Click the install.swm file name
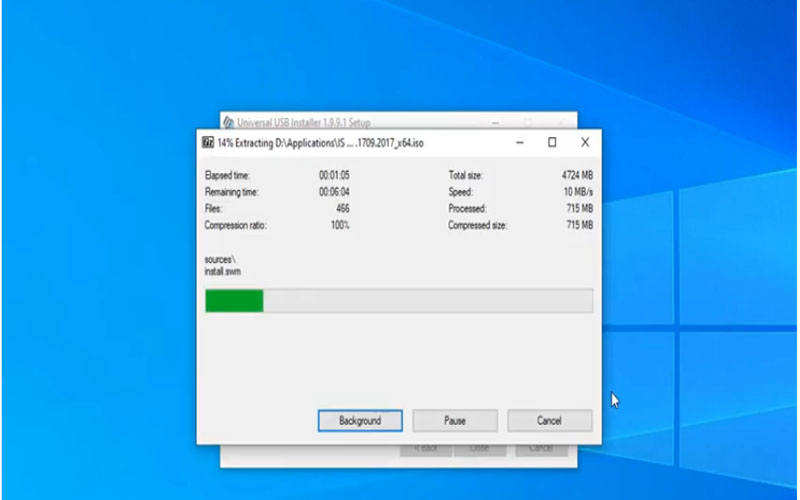The height and width of the screenshot is (500, 800). pos(222,271)
